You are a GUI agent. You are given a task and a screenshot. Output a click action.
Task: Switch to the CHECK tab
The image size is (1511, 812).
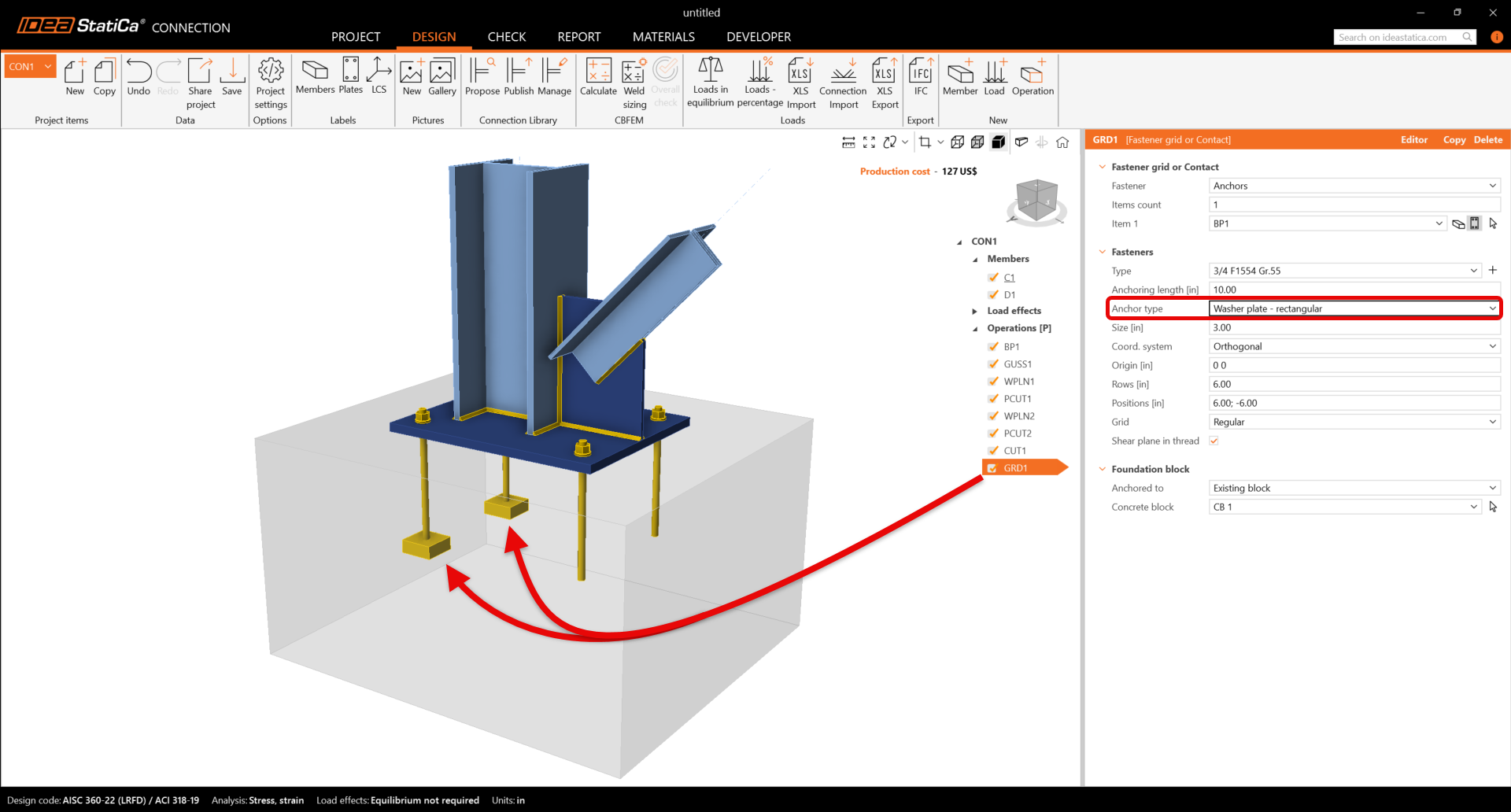[506, 37]
